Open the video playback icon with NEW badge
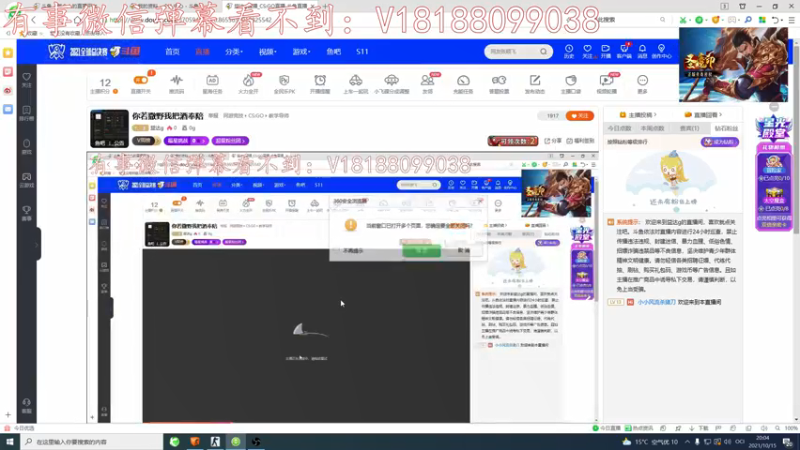This screenshot has height=450, width=800. (x=606, y=81)
